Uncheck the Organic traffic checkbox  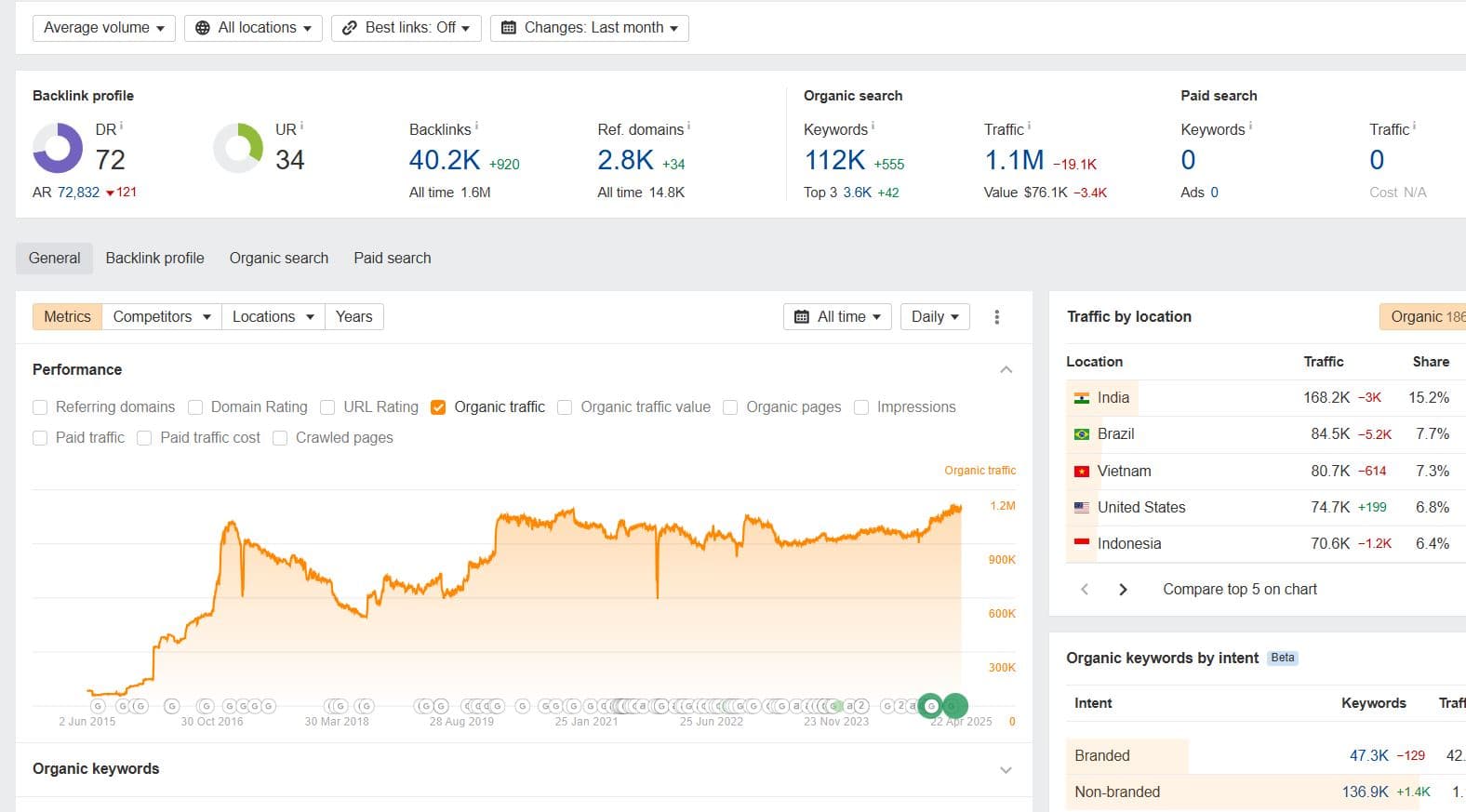click(438, 407)
